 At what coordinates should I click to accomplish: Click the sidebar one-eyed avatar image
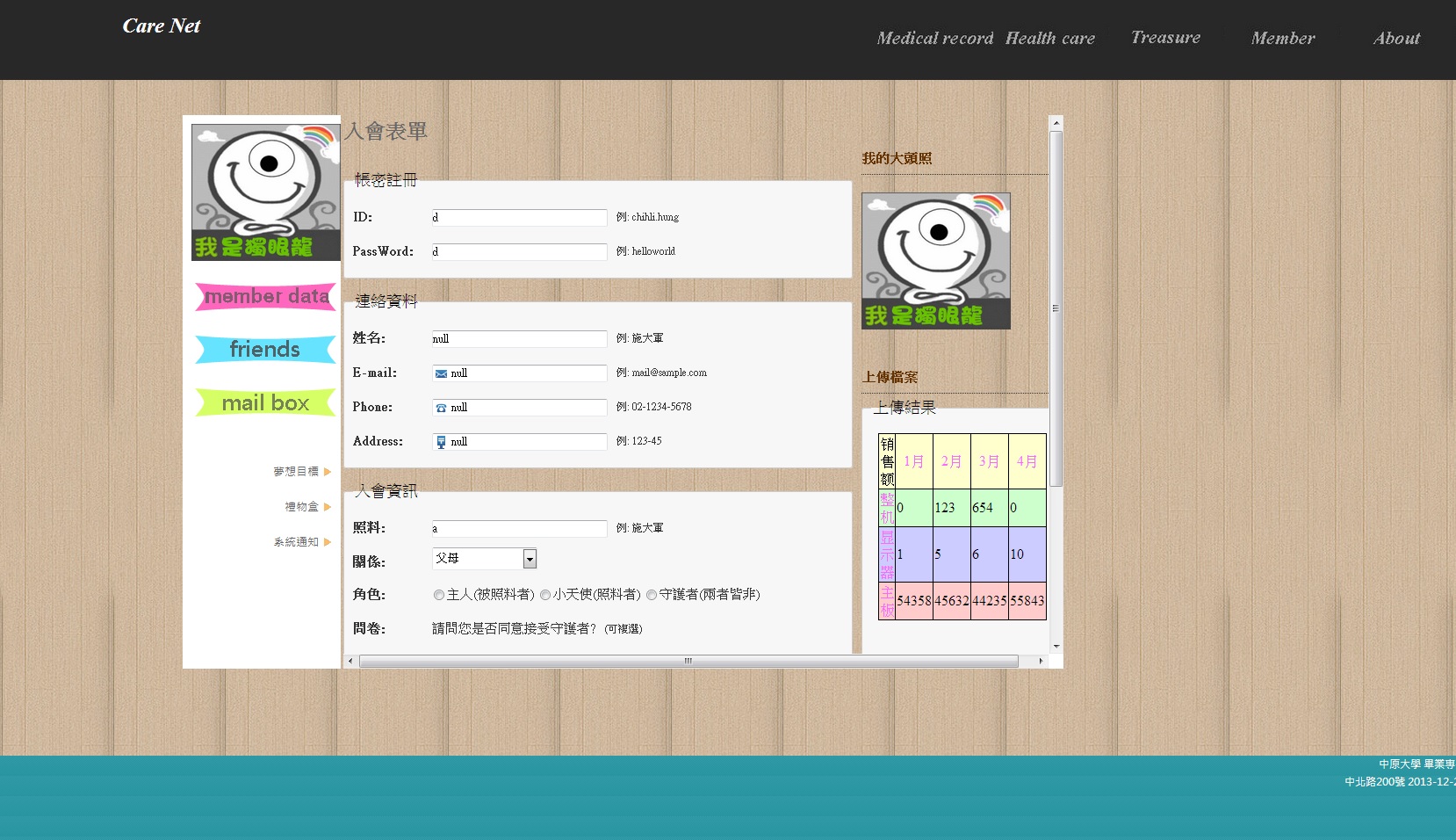[x=265, y=192]
